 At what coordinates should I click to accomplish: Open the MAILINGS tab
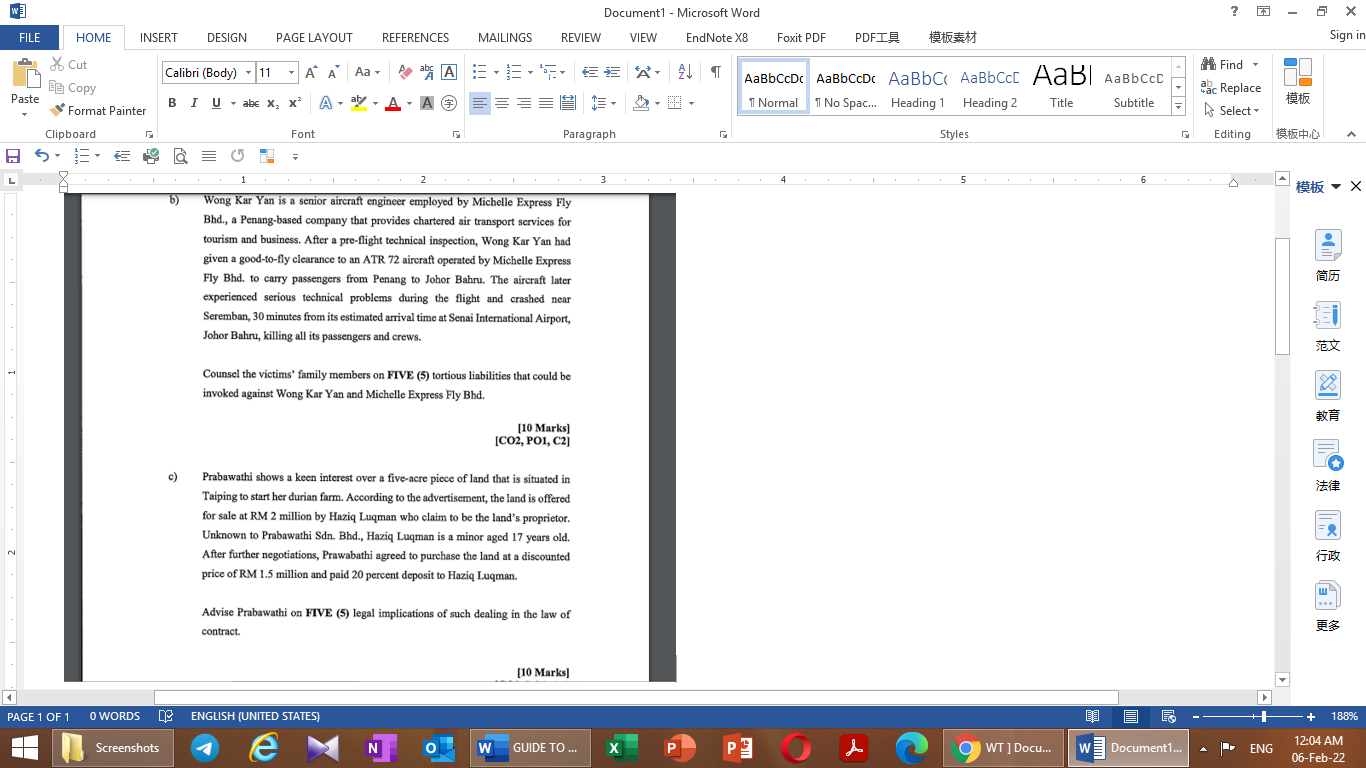pyautogui.click(x=504, y=37)
